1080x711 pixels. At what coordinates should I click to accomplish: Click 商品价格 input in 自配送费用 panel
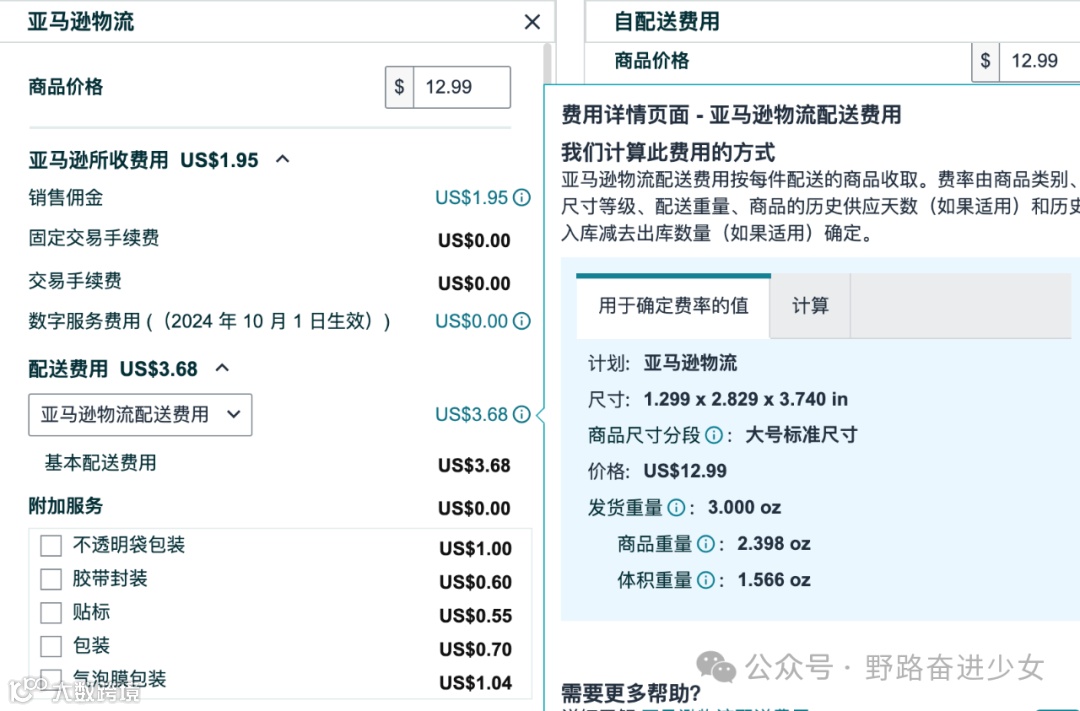pos(1039,61)
